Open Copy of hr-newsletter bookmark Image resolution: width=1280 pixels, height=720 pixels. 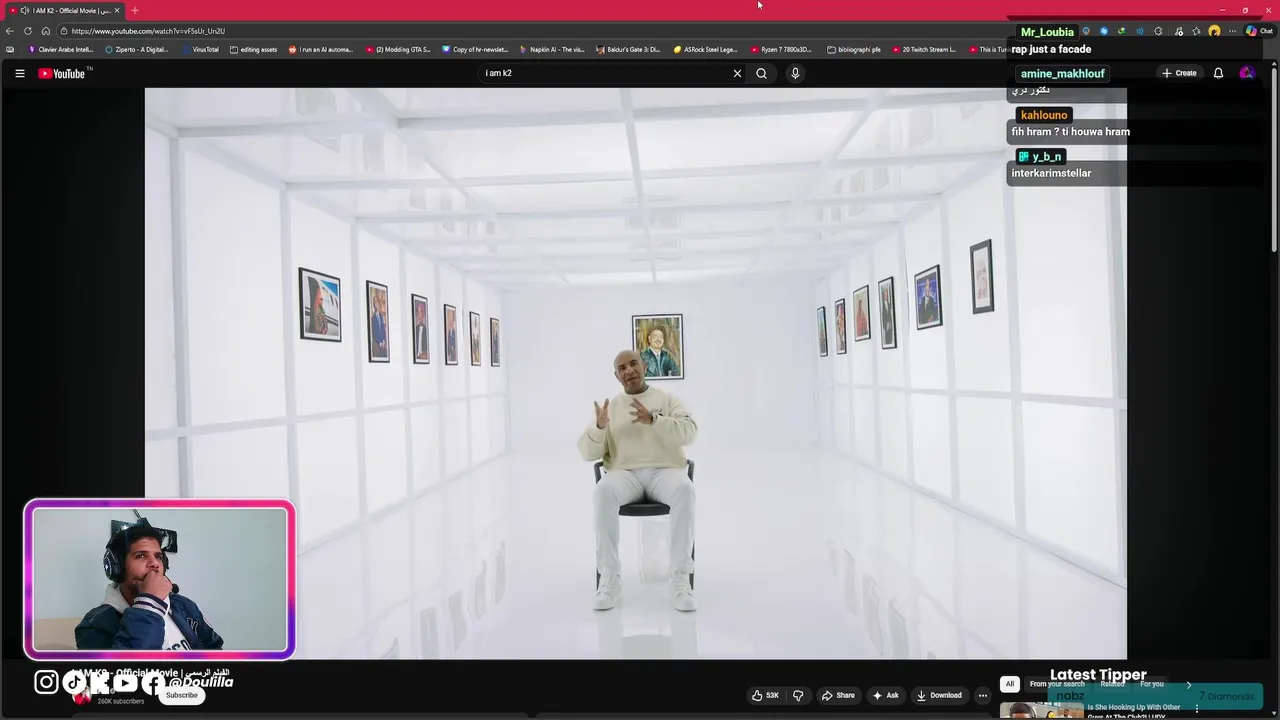point(475,49)
